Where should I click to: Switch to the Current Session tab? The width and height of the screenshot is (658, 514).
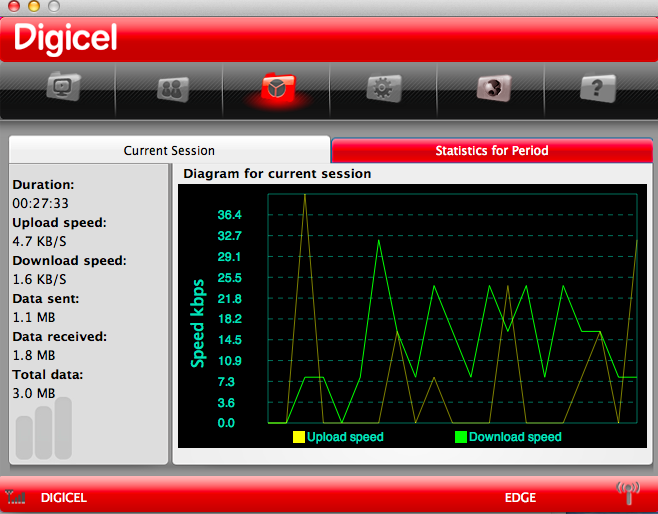169,150
